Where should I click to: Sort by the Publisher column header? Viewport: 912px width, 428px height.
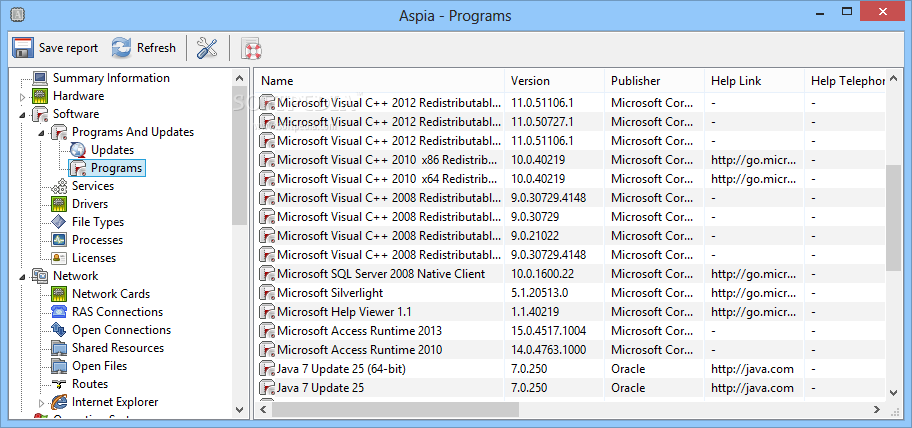tap(654, 81)
